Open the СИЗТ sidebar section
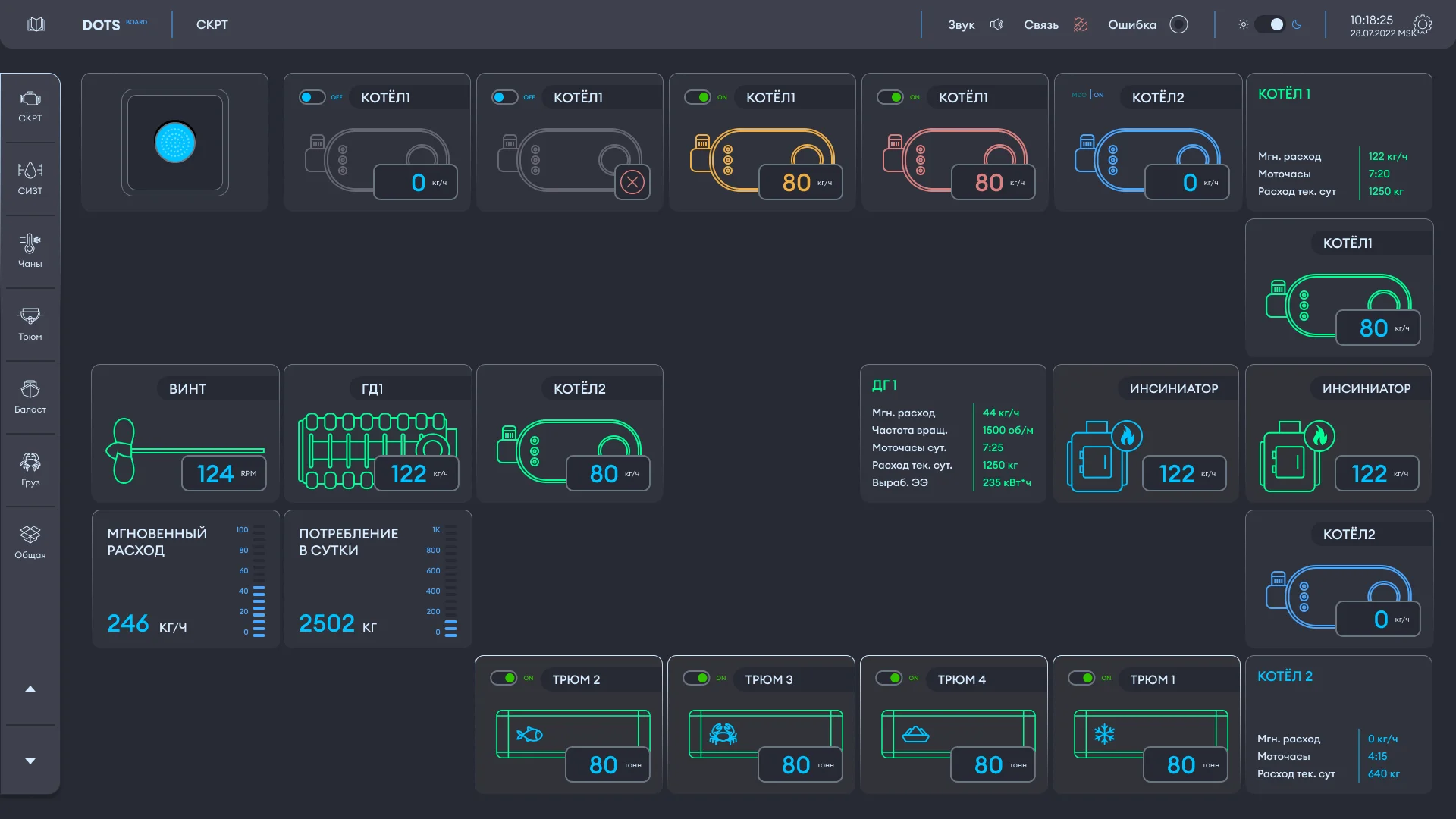Viewport: 1456px width, 819px height. click(30, 179)
